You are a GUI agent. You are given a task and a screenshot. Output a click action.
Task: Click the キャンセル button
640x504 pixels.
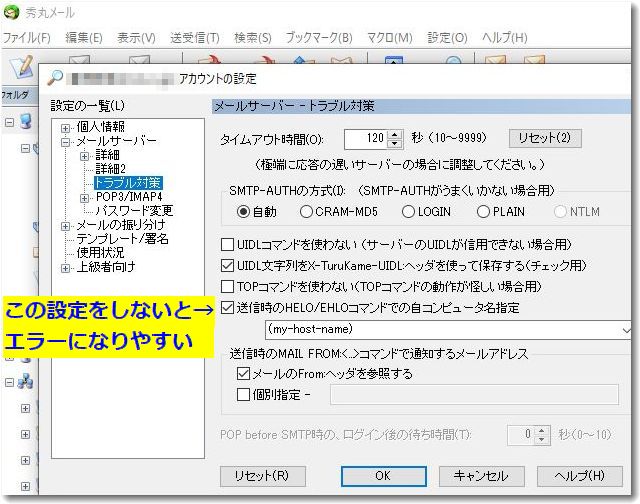coord(482,476)
